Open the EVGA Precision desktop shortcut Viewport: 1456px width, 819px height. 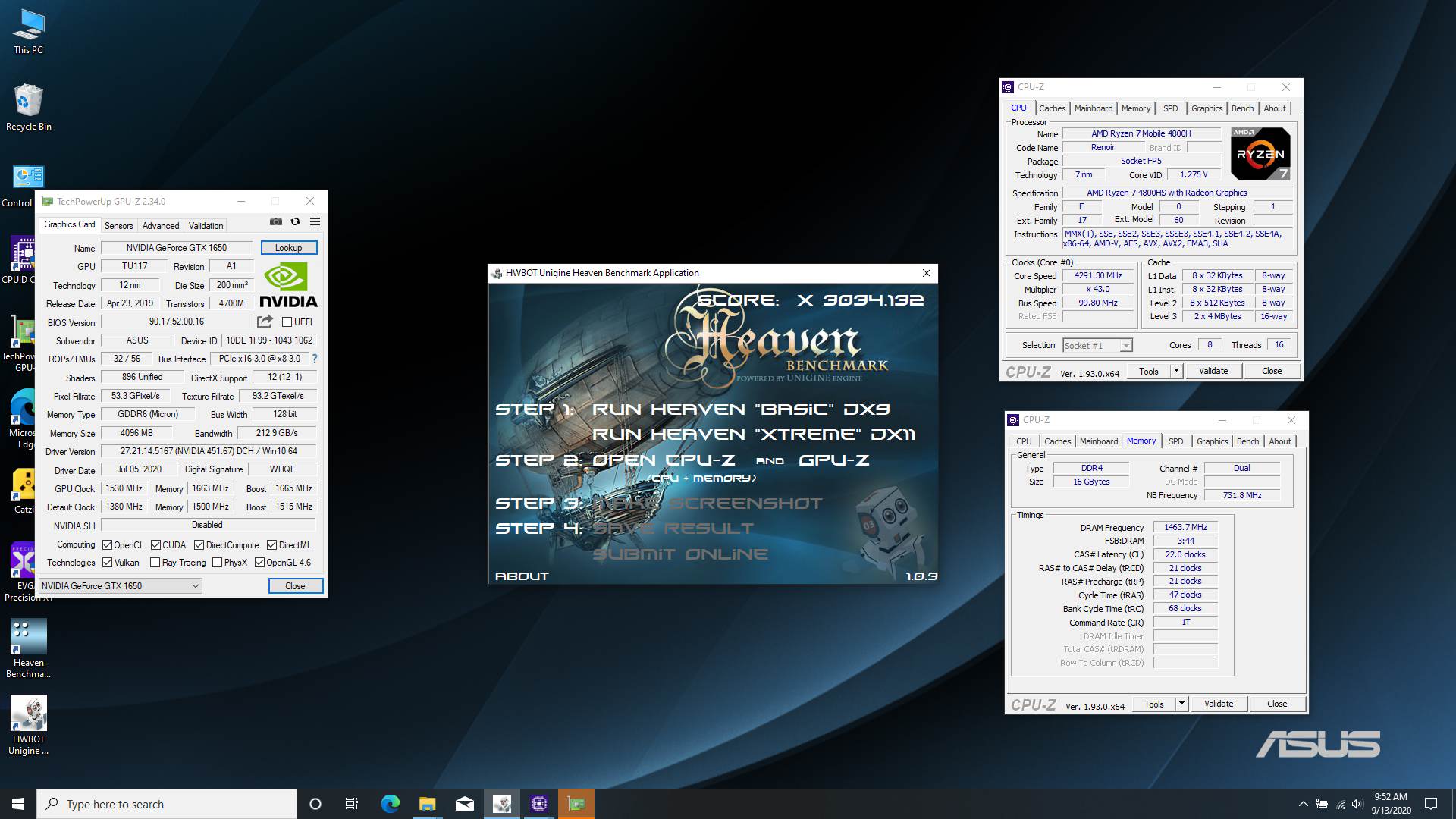[x=23, y=573]
